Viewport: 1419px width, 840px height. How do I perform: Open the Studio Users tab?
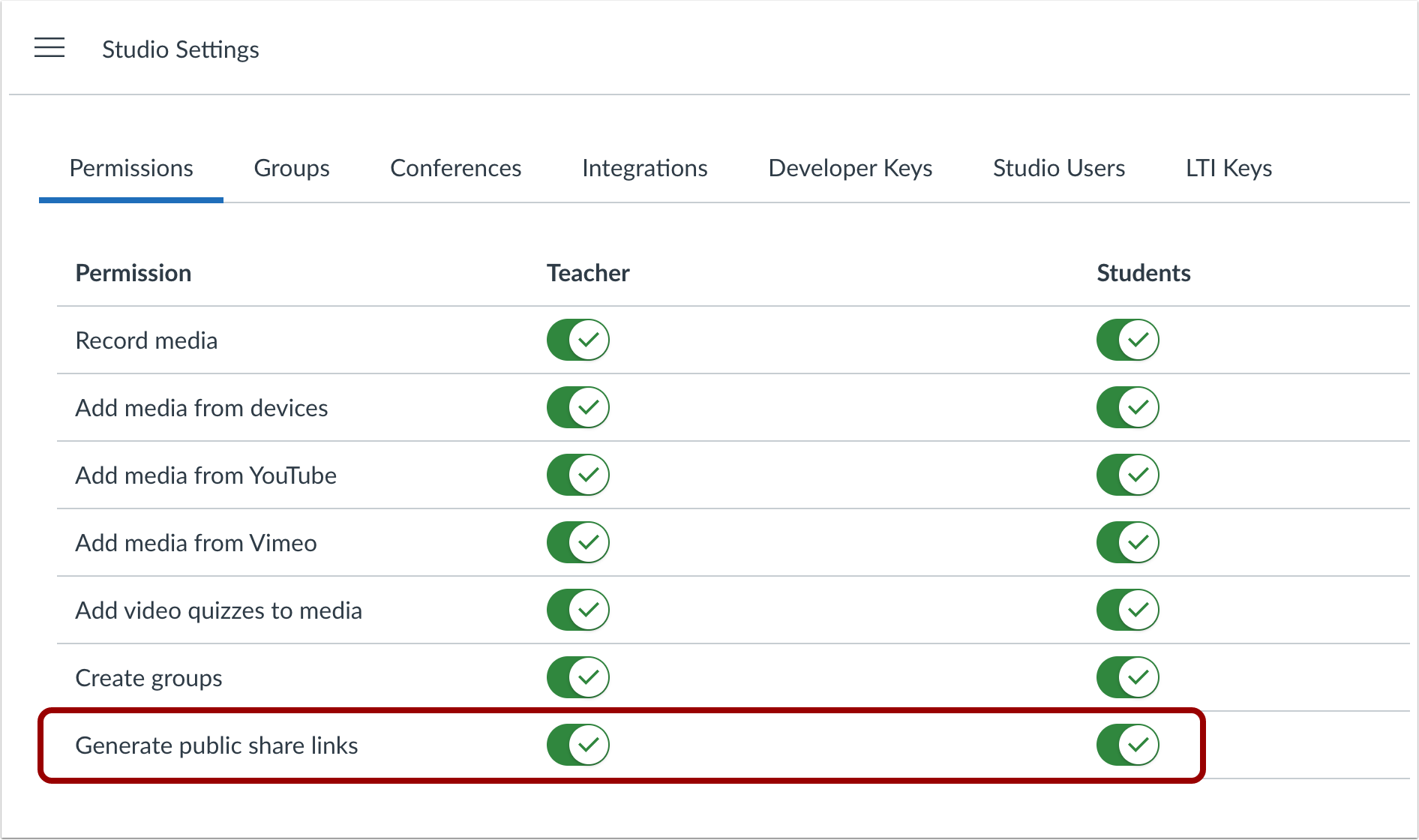tap(1058, 168)
